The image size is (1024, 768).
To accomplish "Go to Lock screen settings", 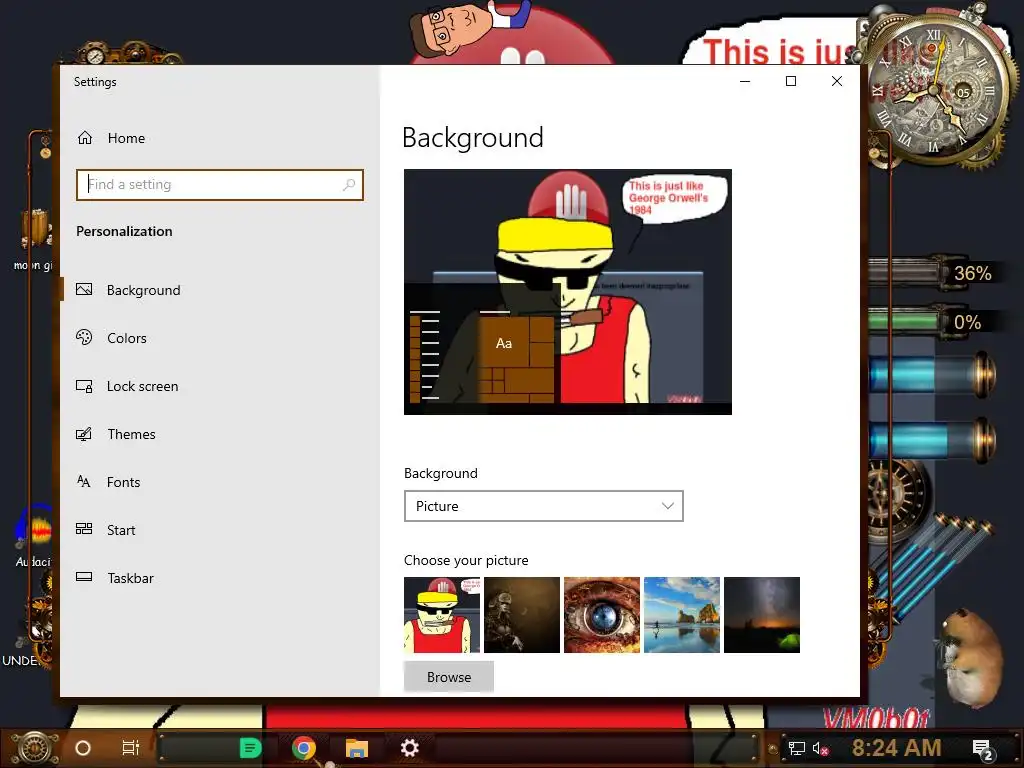I will (142, 387).
